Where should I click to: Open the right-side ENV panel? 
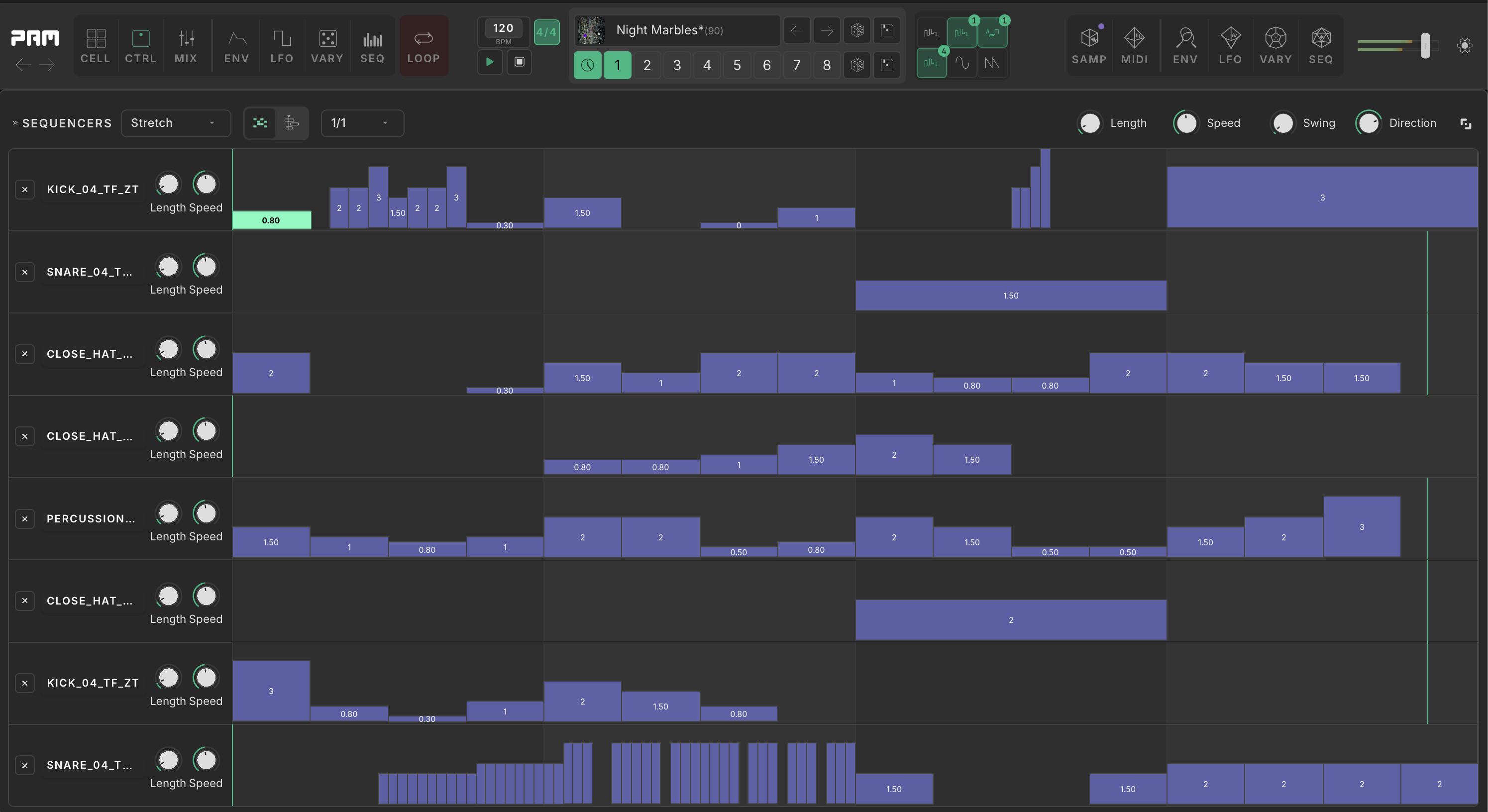point(1185,46)
